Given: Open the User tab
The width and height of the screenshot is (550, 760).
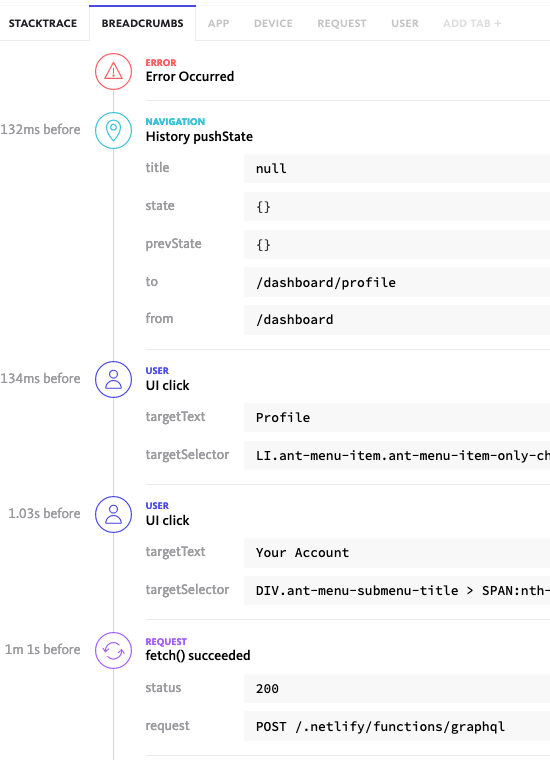Looking at the screenshot, I should 405,23.
